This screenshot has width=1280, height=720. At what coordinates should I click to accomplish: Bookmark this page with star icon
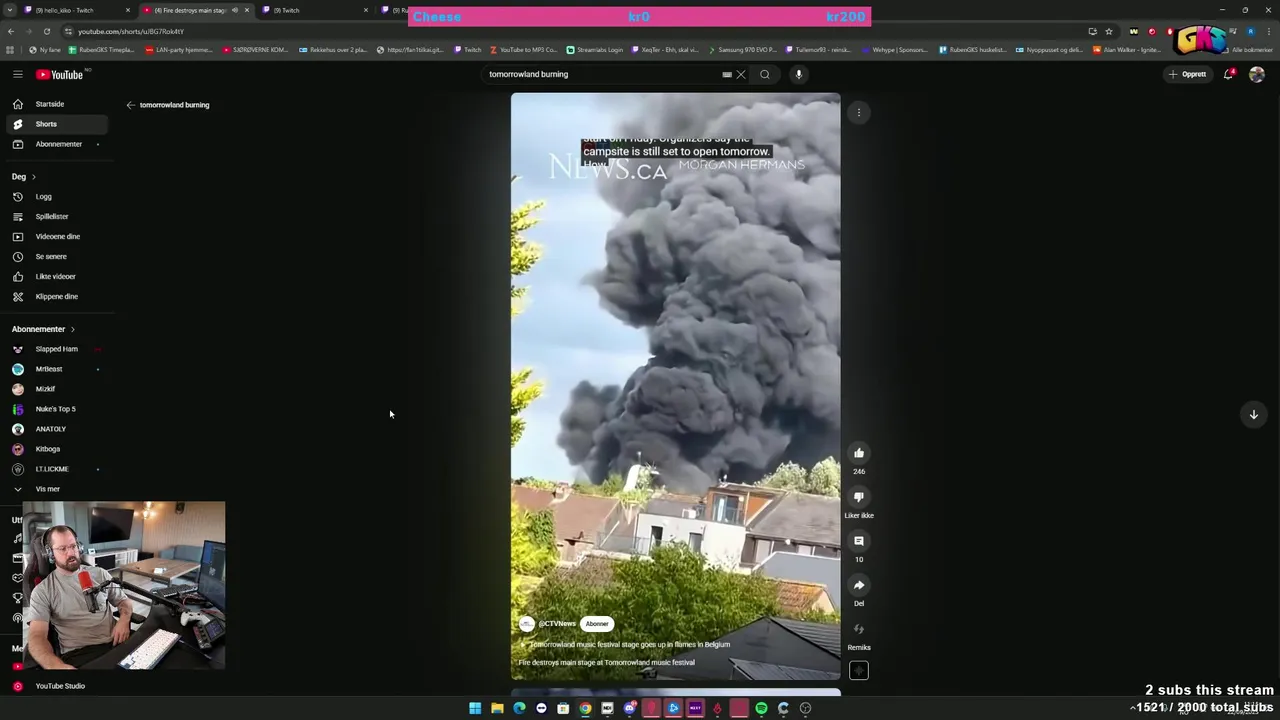tap(1108, 31)
